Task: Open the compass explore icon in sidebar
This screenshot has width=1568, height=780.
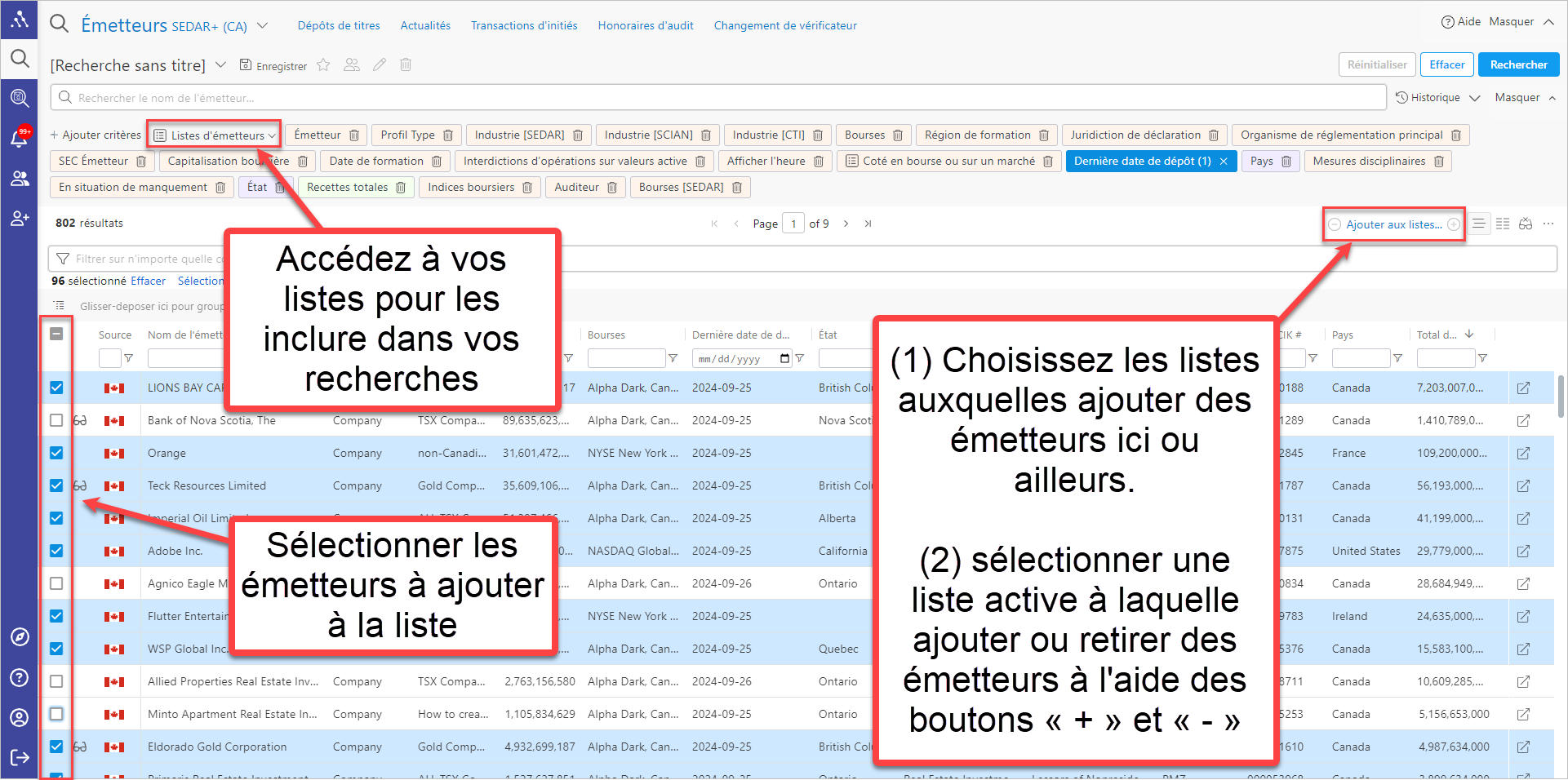Action: click(20, 636)
